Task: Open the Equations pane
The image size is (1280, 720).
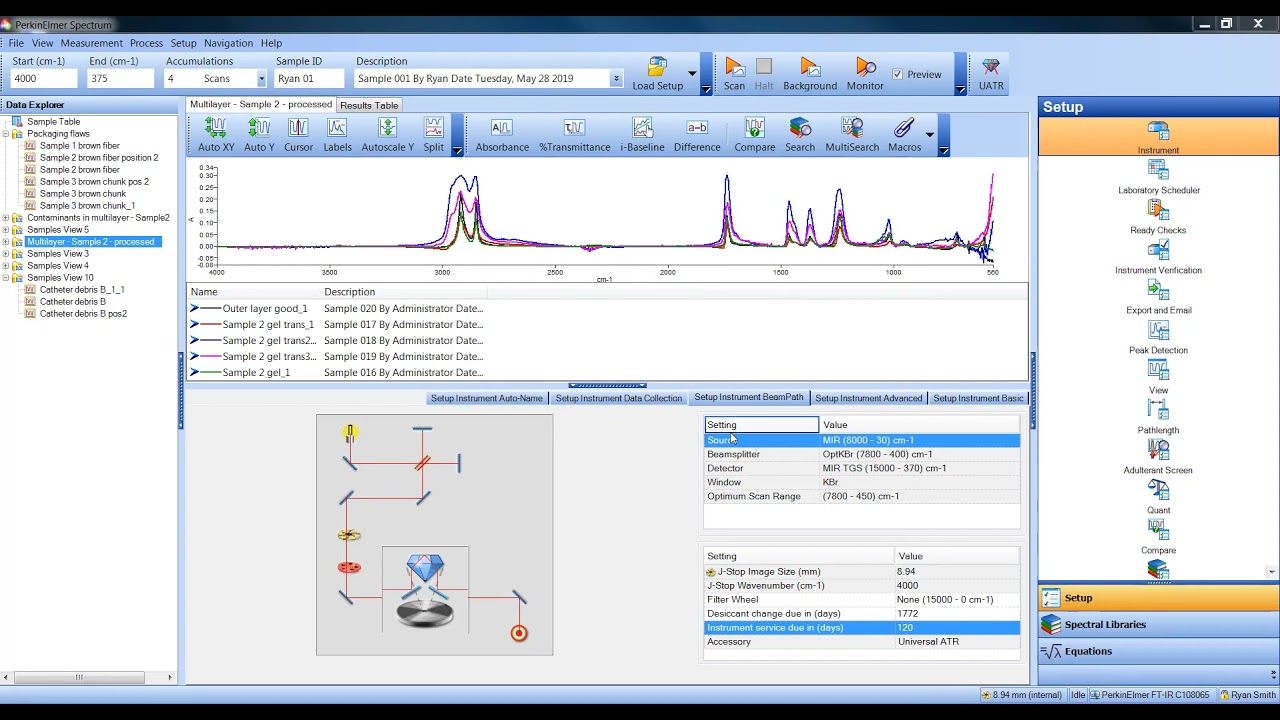Action: (1158, 651)
